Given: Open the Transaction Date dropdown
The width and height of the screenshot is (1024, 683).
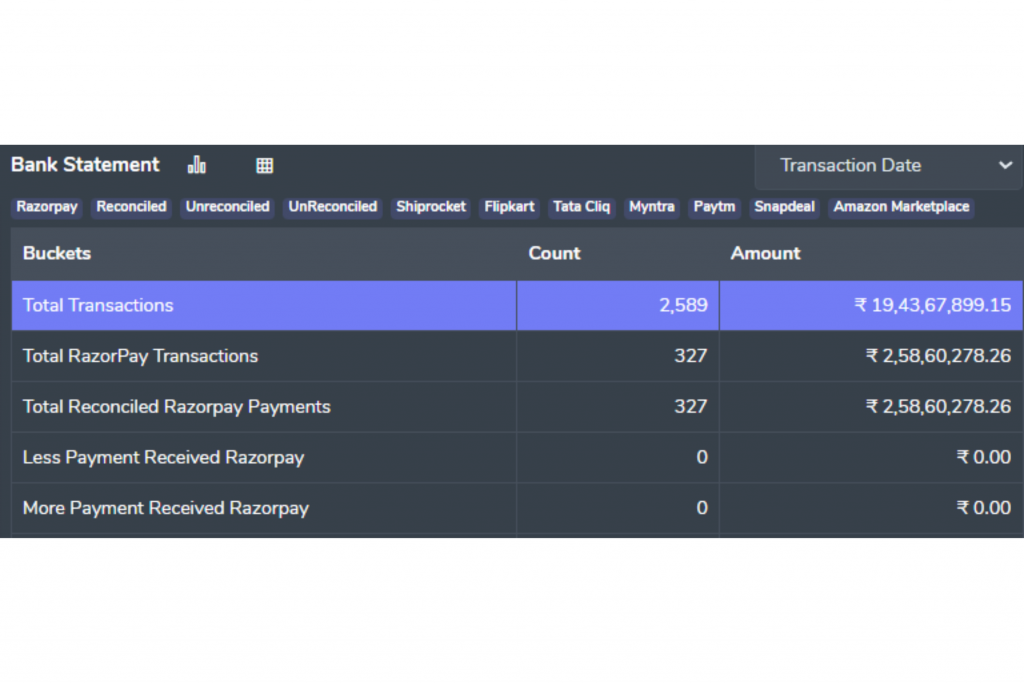Looking at the screenshot, I should tap(889, 166).
